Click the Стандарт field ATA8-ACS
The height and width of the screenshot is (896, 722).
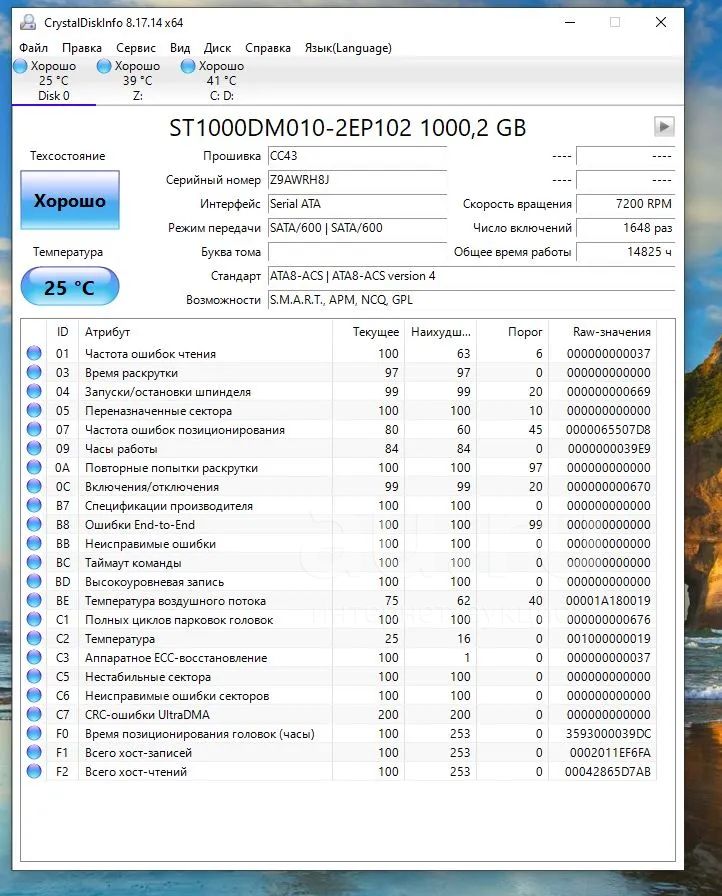pyautogui.click(x=471, y=276)
